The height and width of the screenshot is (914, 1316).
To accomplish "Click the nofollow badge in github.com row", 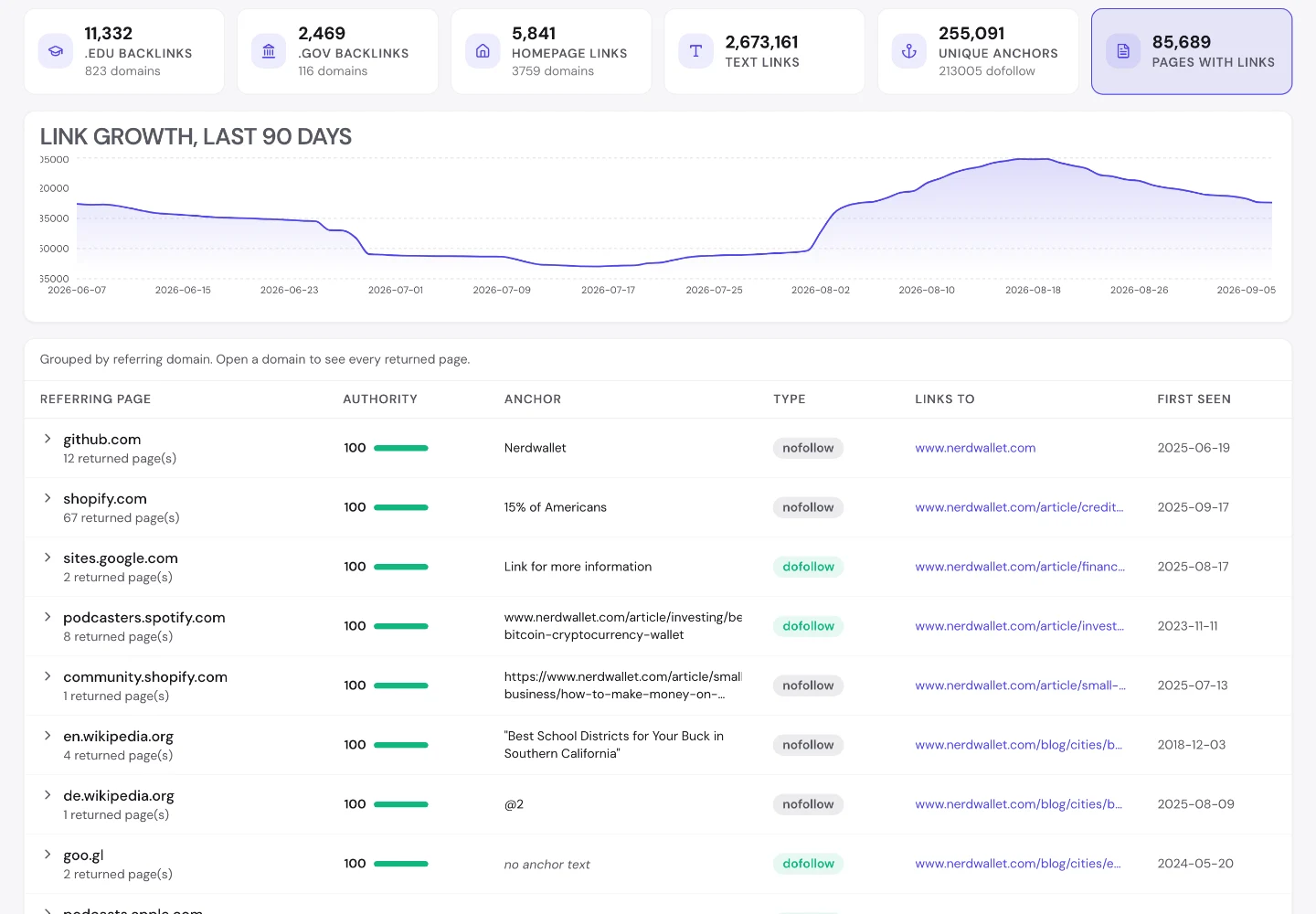I will coord(808,448).
